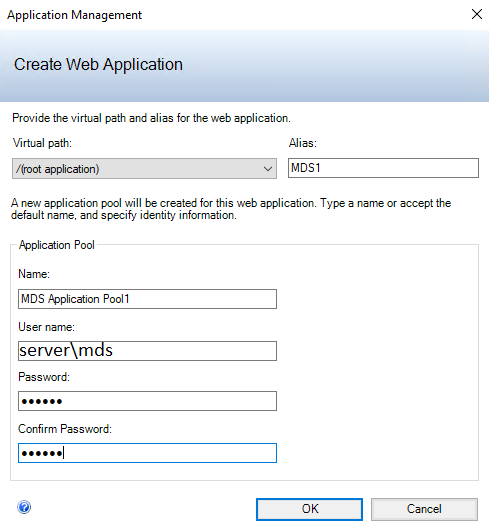Click the 'Virtual path:' label

[x=42, y=143]
